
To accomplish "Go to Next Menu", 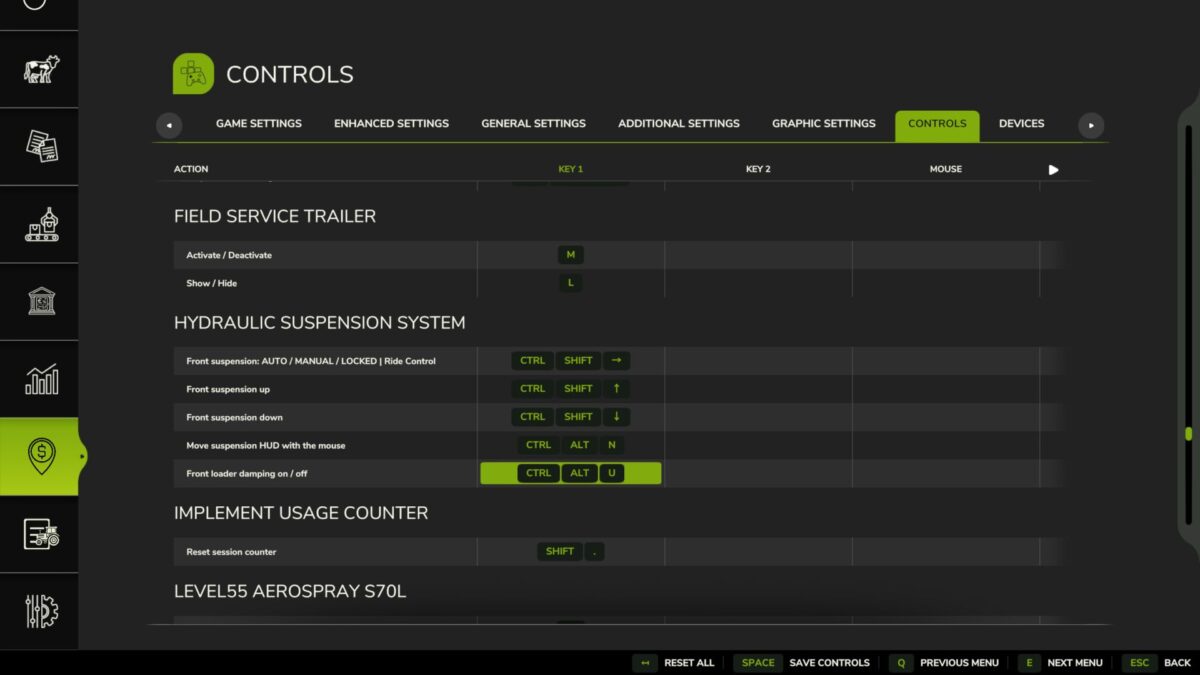I will coord(1061,663).
